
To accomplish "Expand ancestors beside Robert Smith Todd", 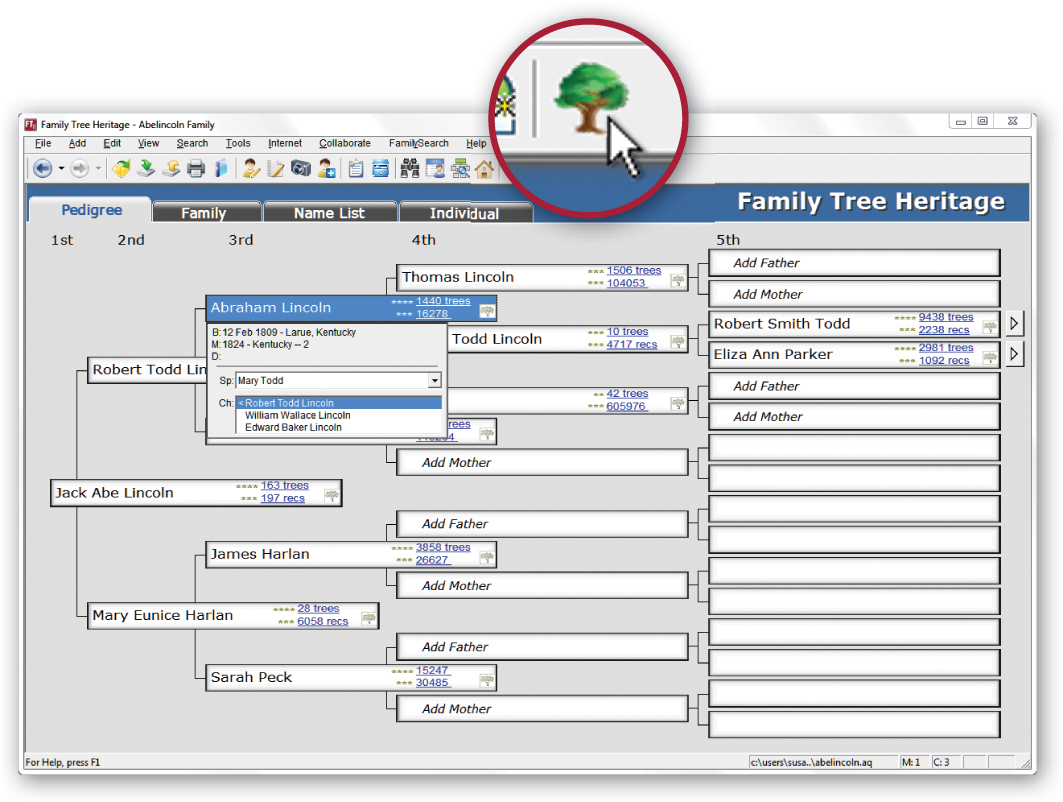I will tap(1013, 323).
